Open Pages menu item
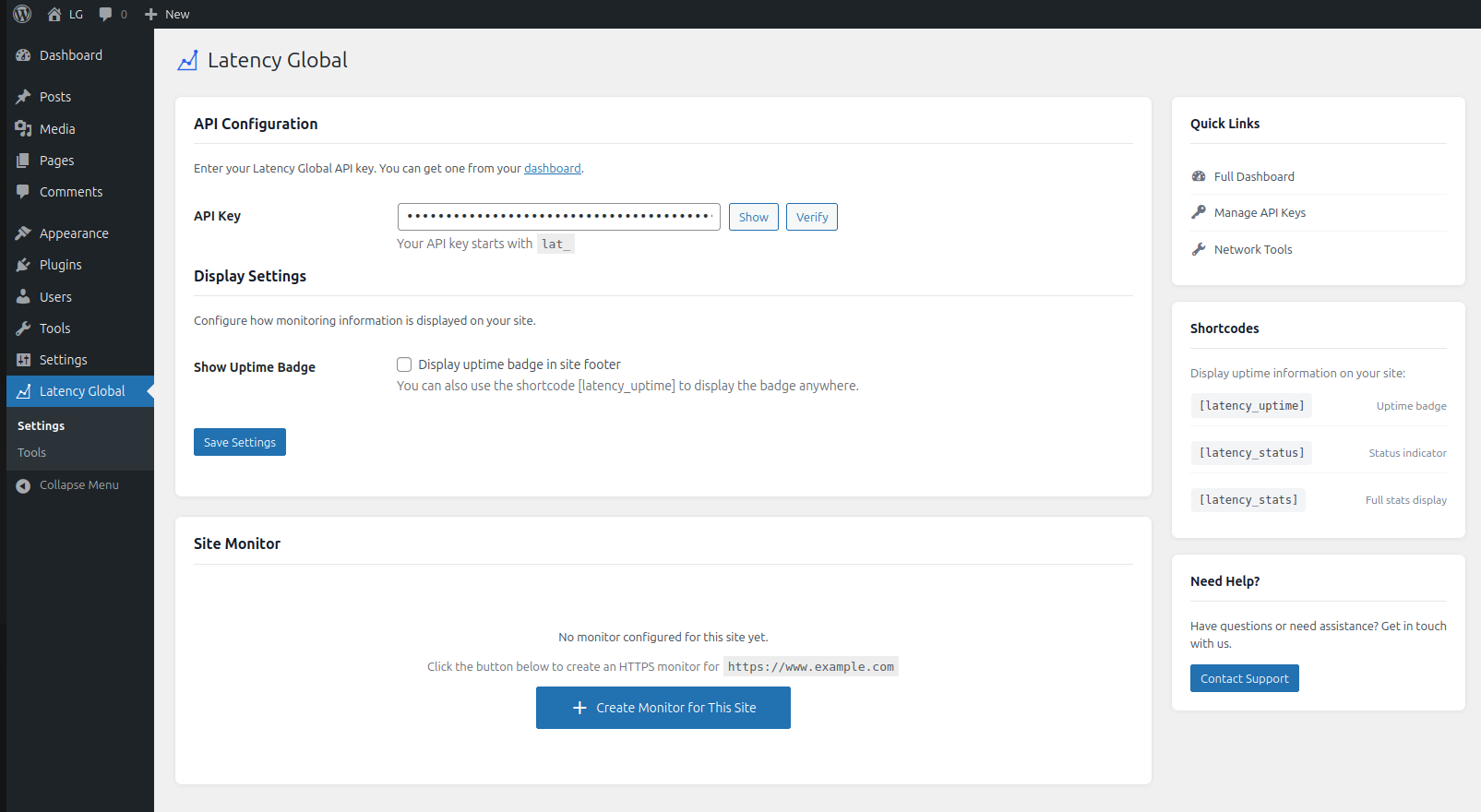The image size is (1481, 812). coord(56,161)
